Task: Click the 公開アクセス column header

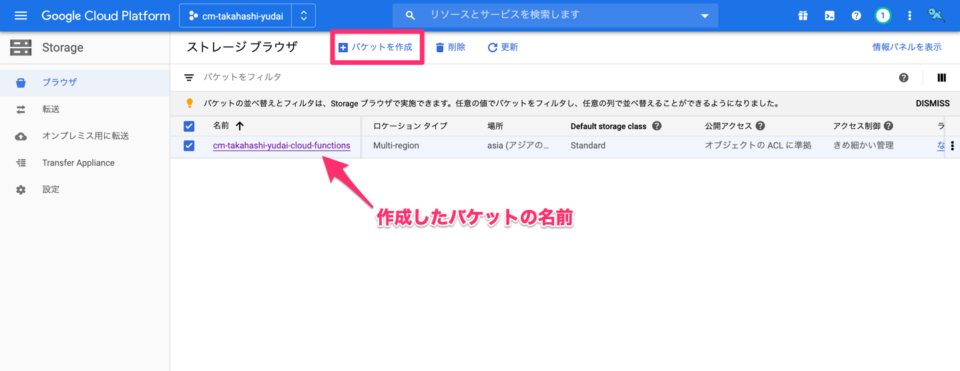Action: (729, 126)
